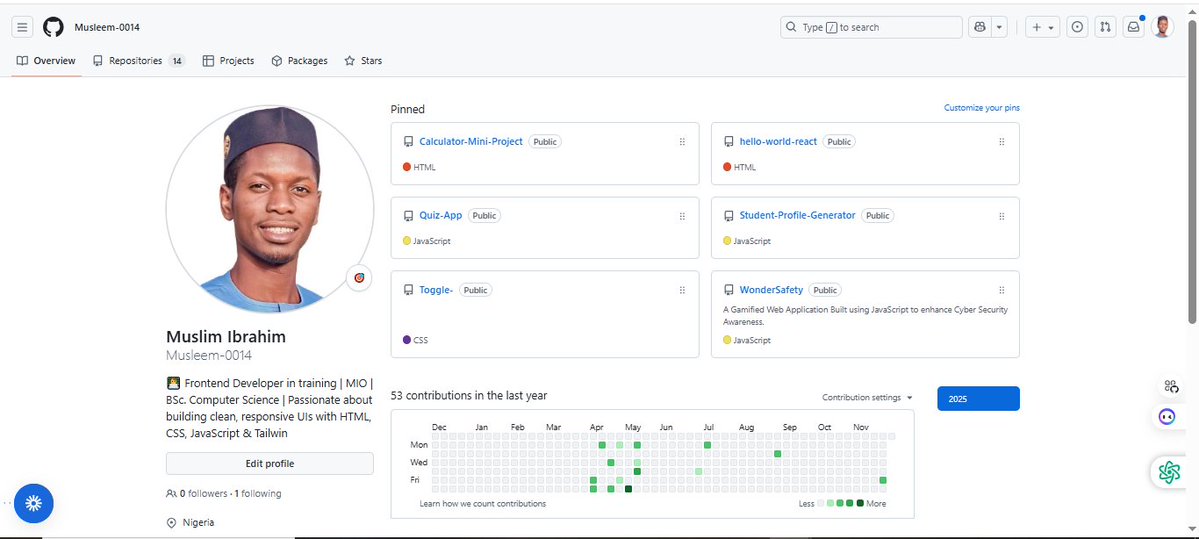This screenshot has width=1199, height=539.
Task: Click the lightest gray legend square
Action: pyautogui.click(x=821, y=503)
